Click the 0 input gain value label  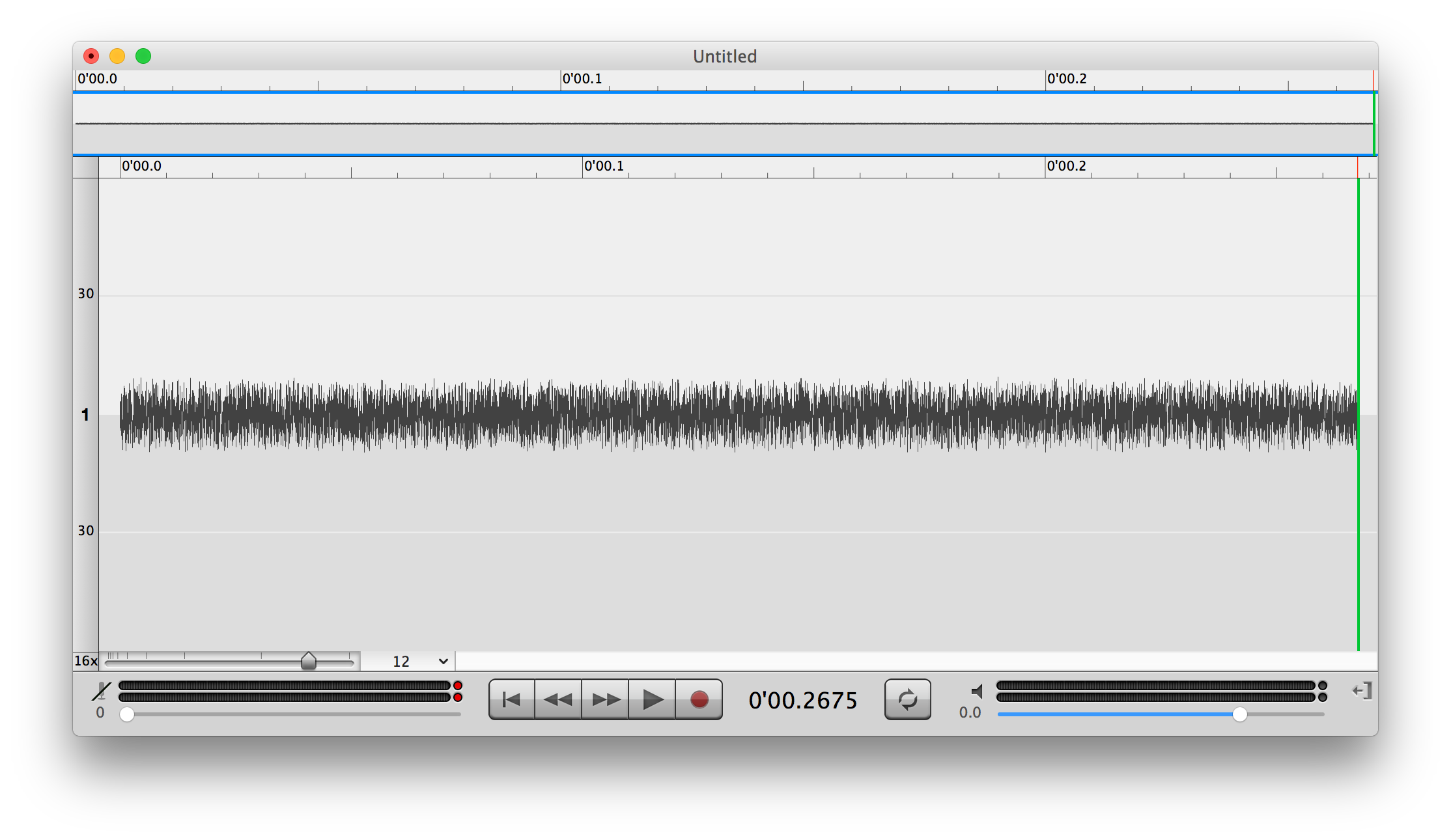point(100,712)
